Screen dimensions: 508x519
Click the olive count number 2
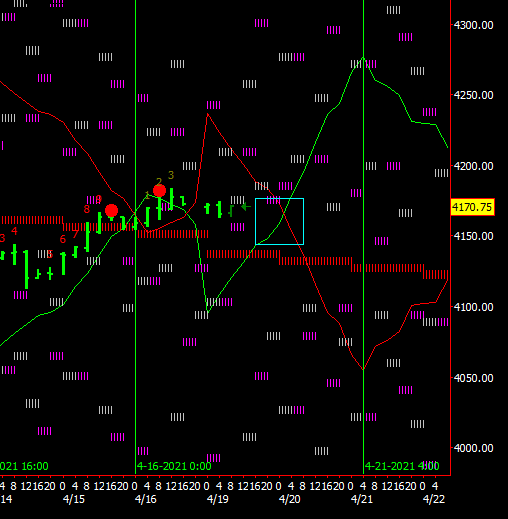click(x=159, y=182)
